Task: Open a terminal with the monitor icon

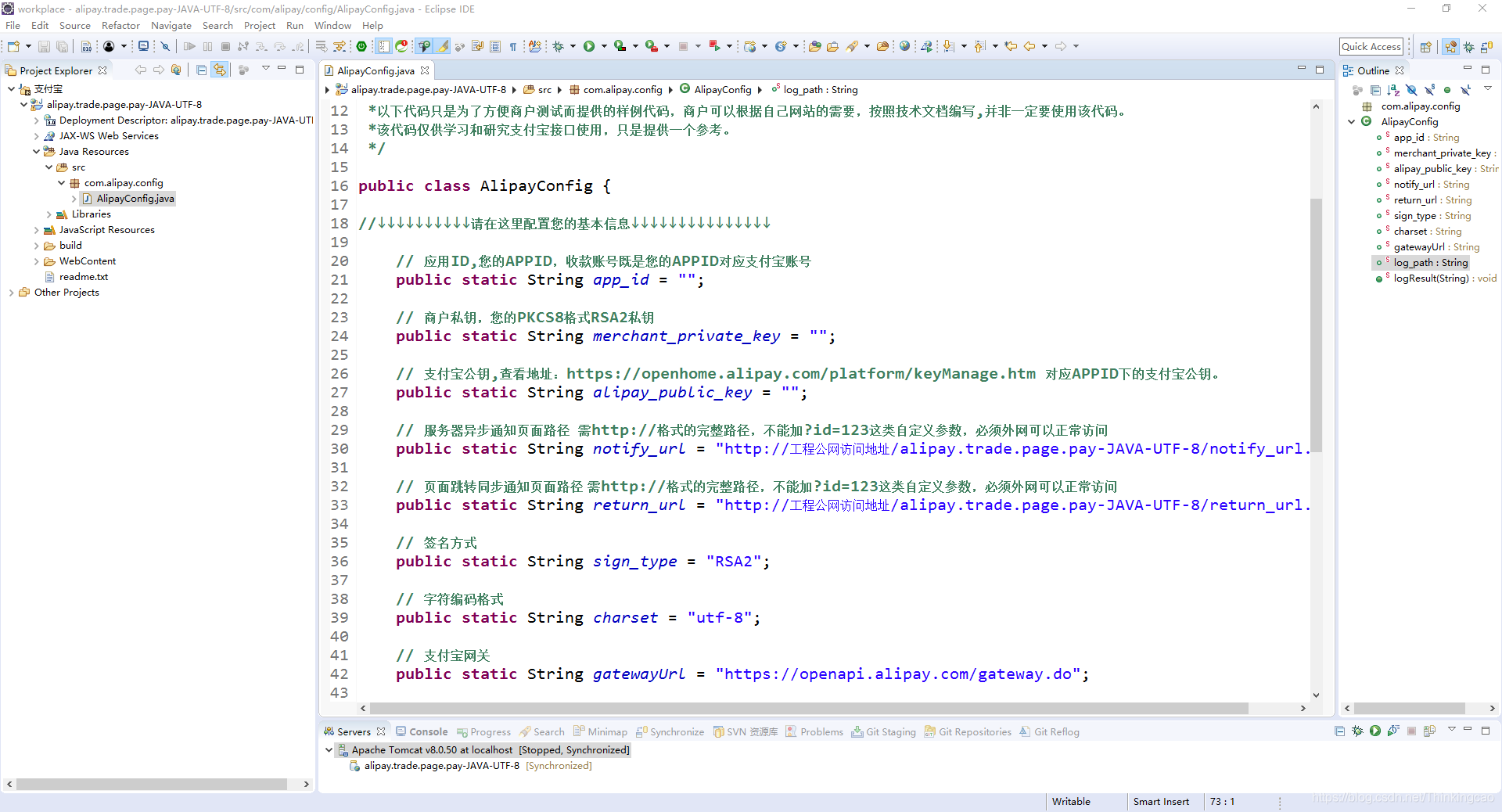Action: [143, 46]
